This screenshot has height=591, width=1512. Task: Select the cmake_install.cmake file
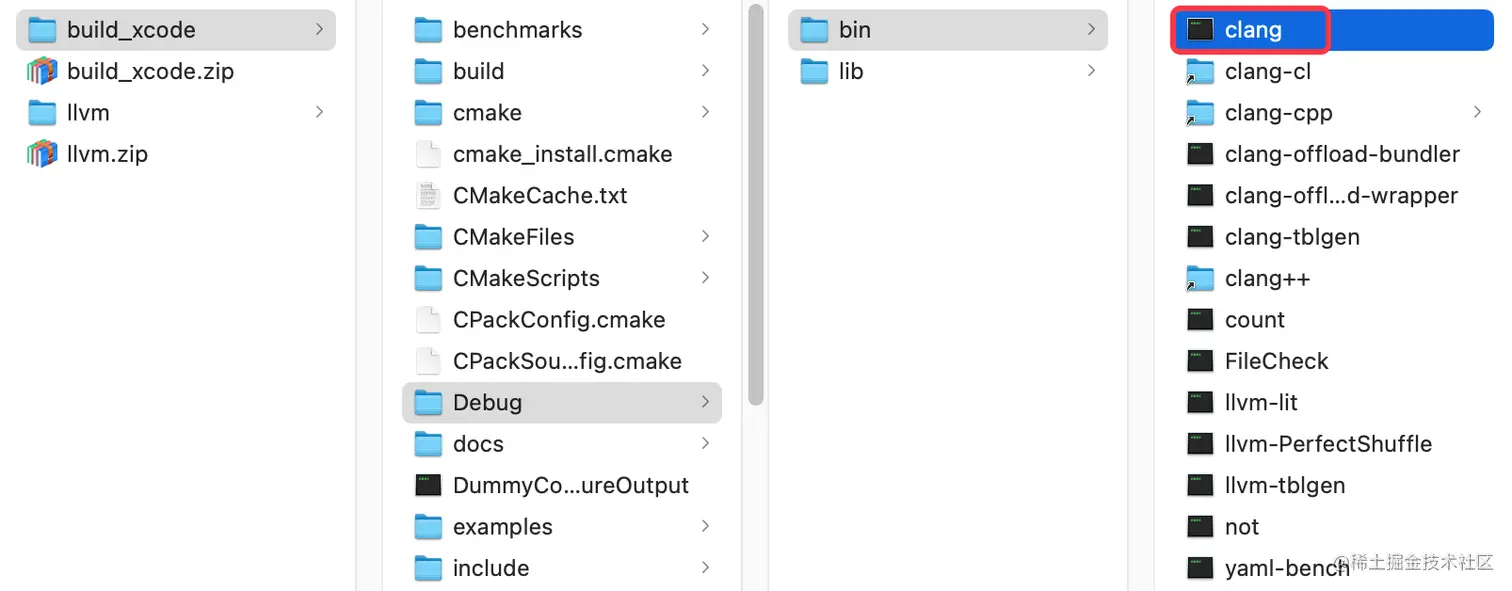tap(562, 154)
